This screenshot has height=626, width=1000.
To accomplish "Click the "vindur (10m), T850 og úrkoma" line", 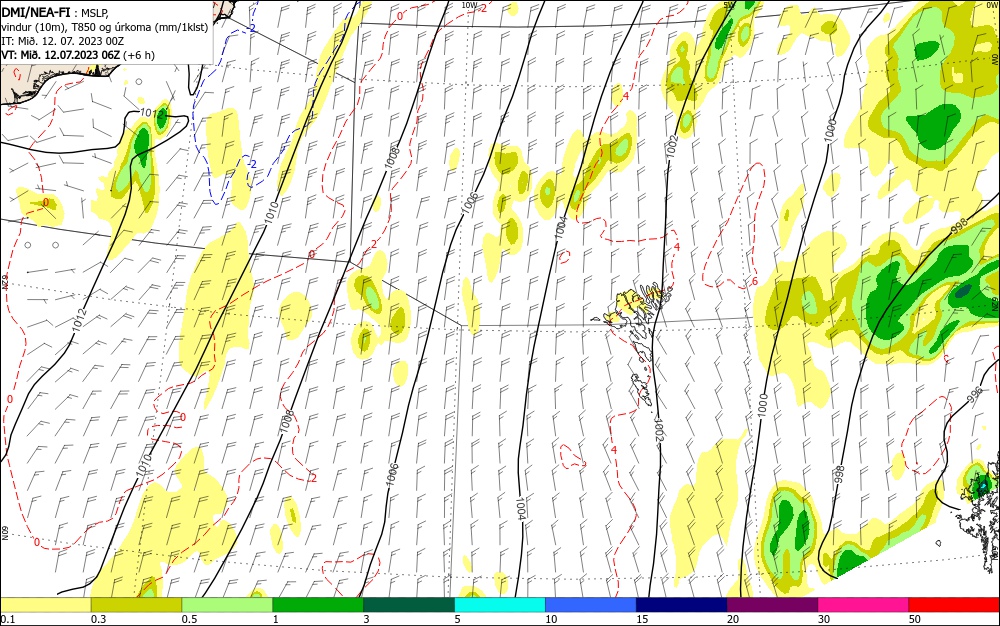I will 105,27.
